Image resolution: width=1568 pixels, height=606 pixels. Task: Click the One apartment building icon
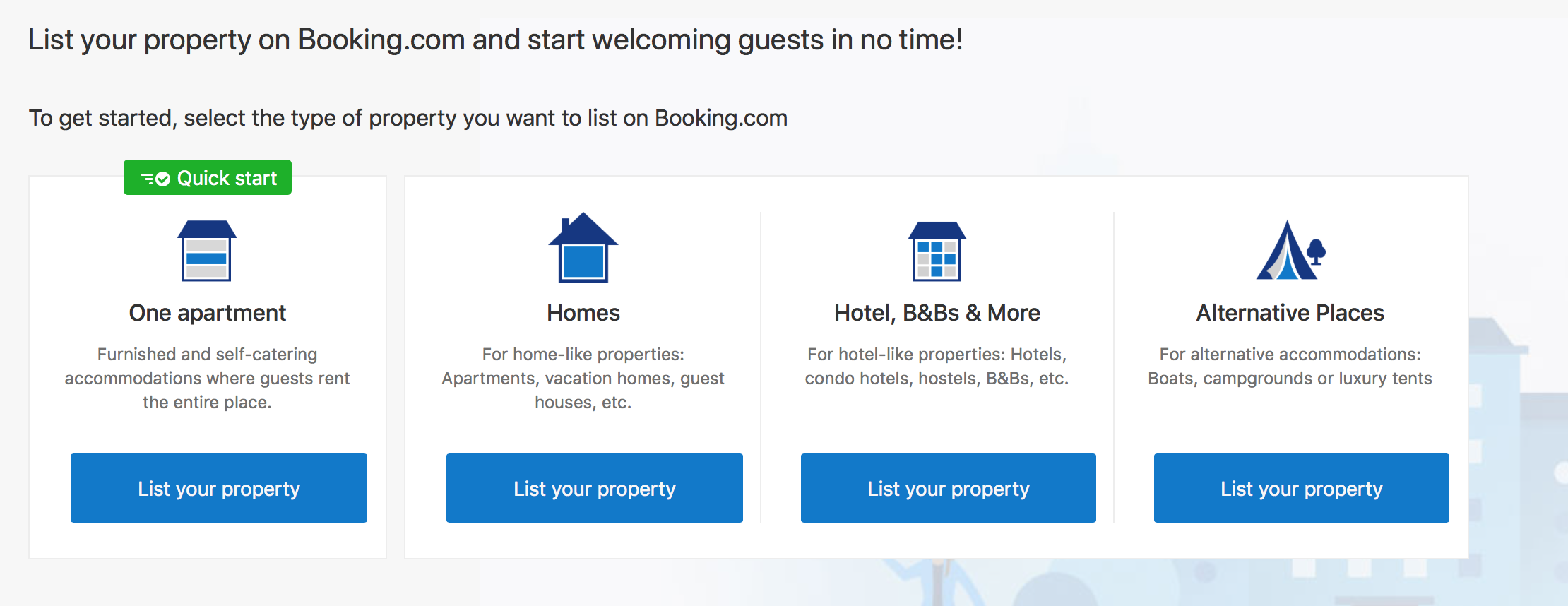(207, 251)
